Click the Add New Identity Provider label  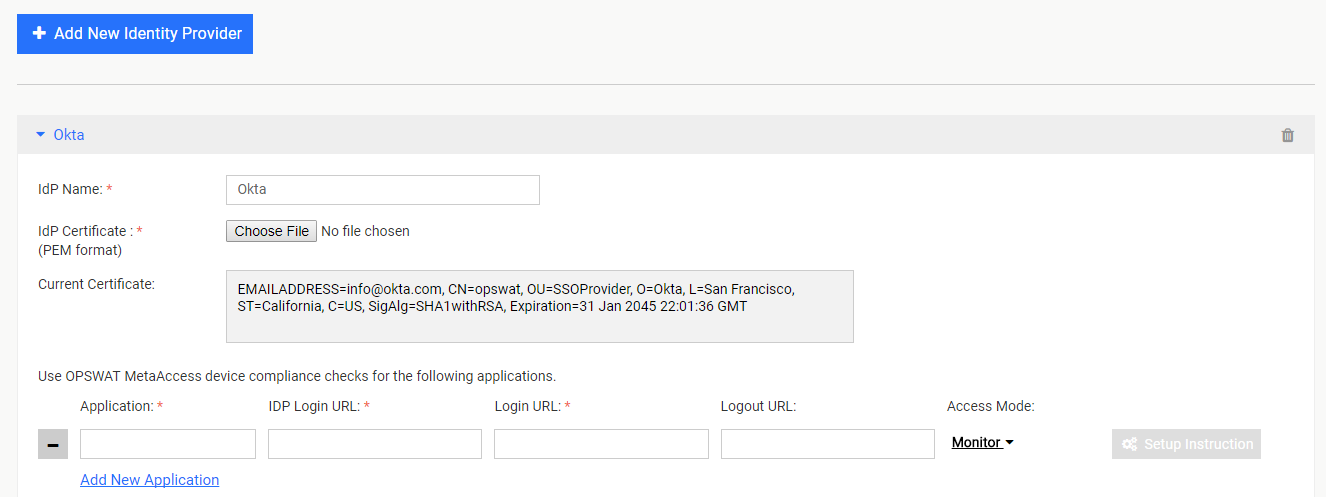tap(148, 34)
